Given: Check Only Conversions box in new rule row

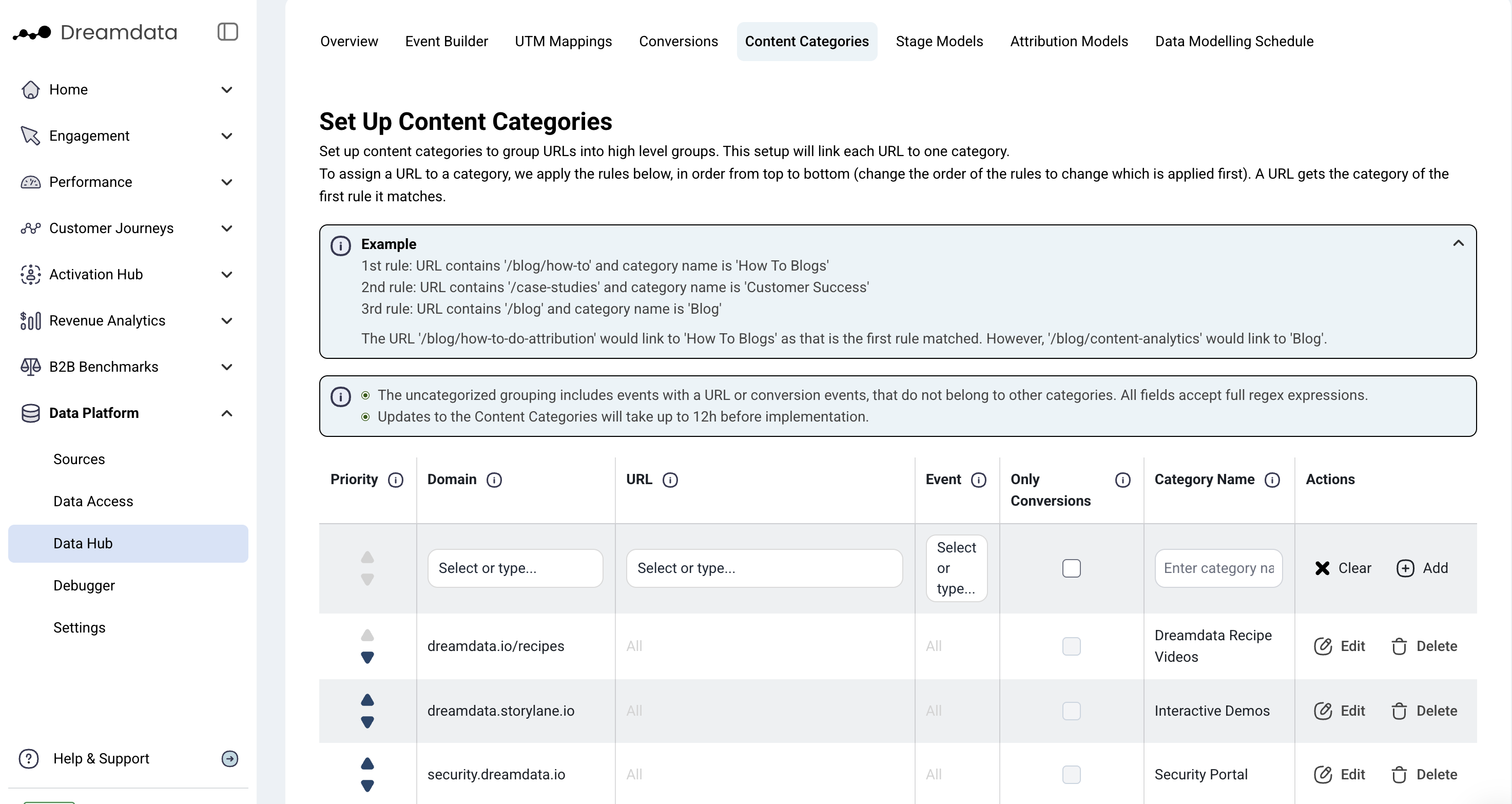Looking at the screenshot, I should tap(1071, 568).
